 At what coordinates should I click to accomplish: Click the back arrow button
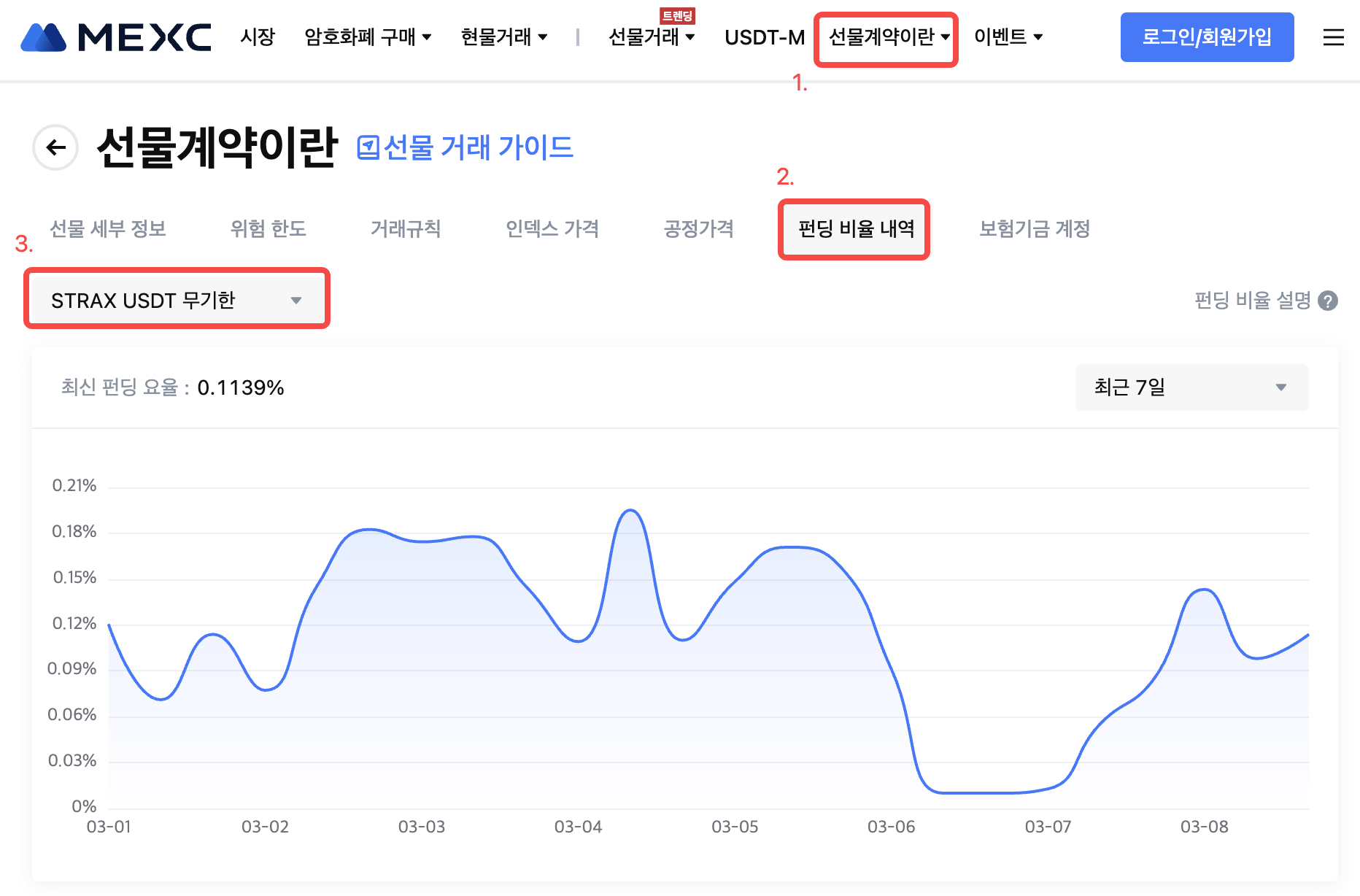pyautogui.click(x=55, y=147)
